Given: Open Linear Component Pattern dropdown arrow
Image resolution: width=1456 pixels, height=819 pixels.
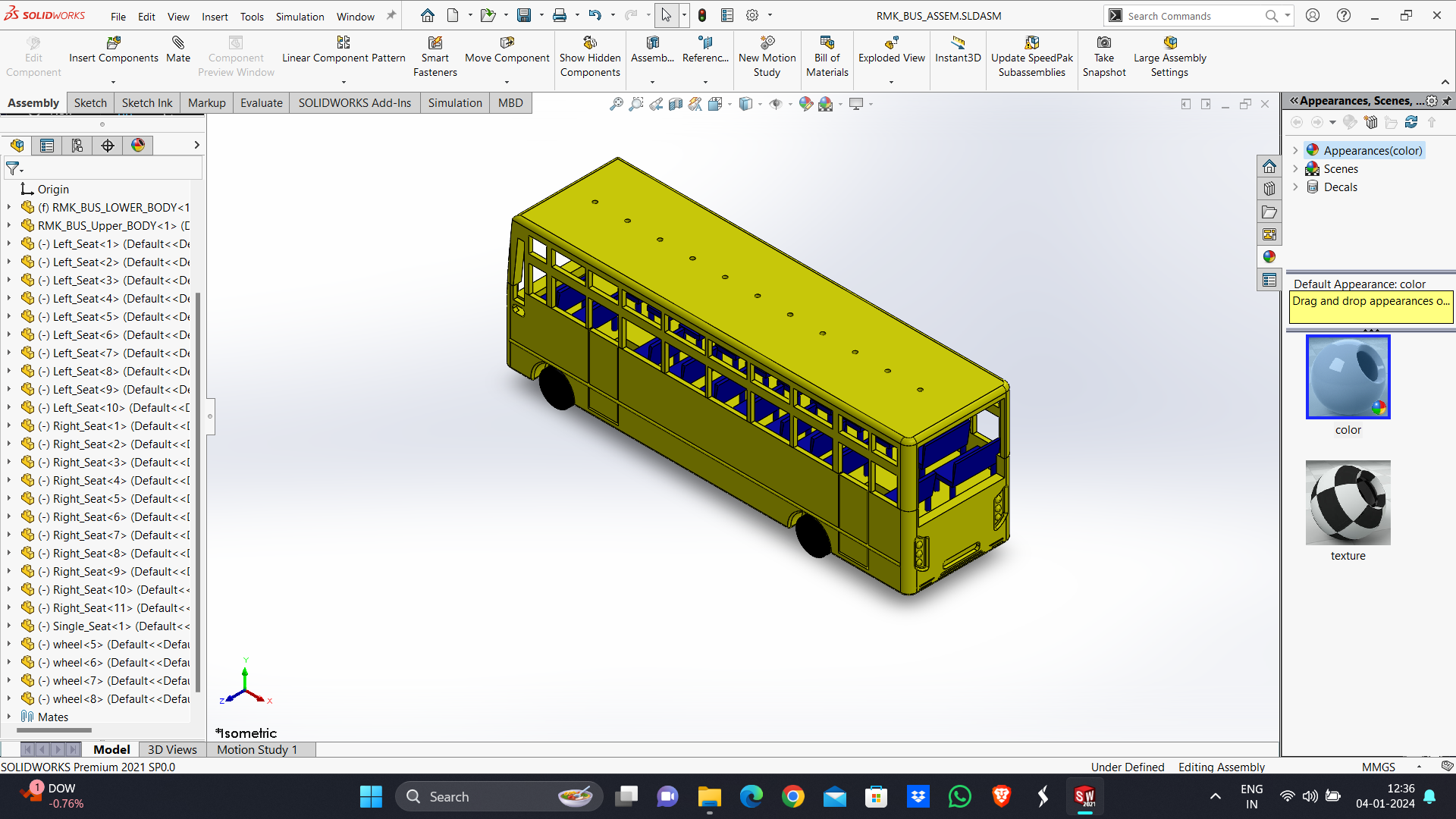Looking at the screenshot, I should 344,82.
